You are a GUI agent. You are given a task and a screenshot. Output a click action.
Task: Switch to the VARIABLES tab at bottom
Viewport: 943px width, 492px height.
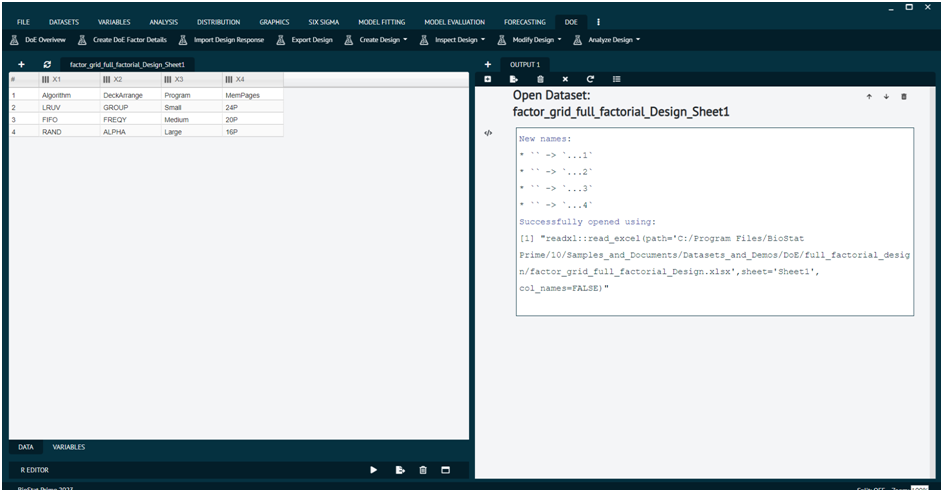coord(69,447)
